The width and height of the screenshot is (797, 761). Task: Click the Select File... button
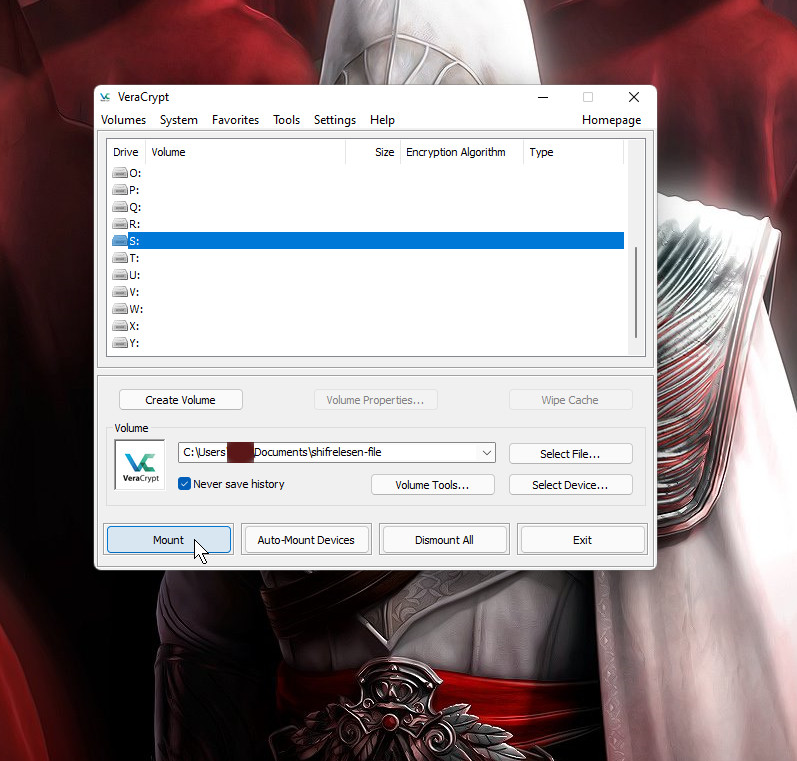click(570, 453)
